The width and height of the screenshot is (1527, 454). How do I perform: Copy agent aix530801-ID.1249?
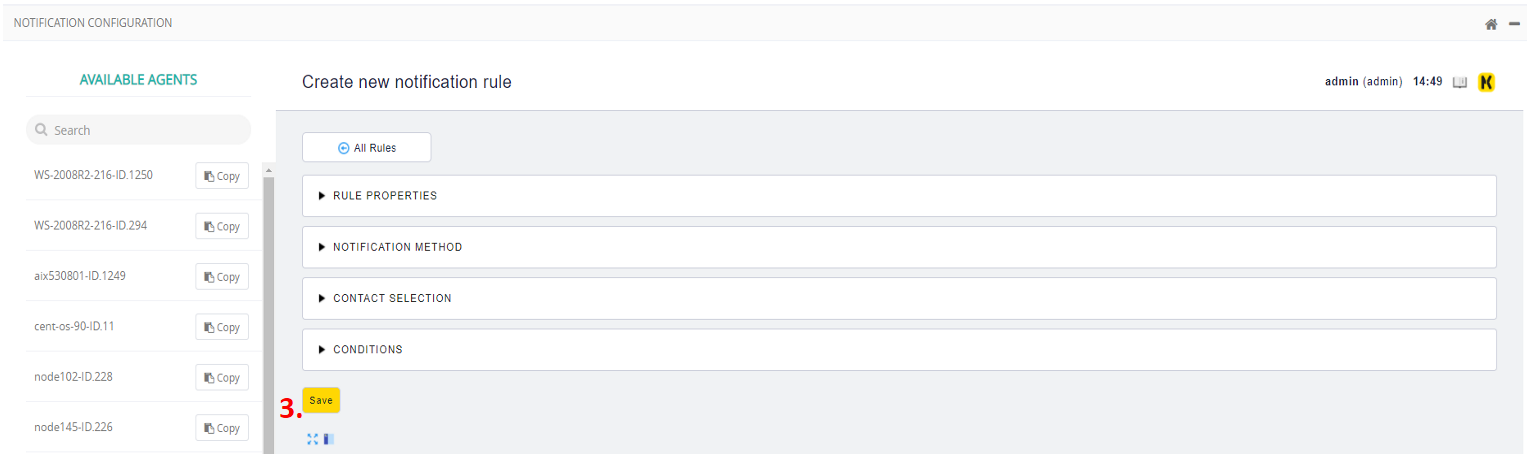[222, 277]
